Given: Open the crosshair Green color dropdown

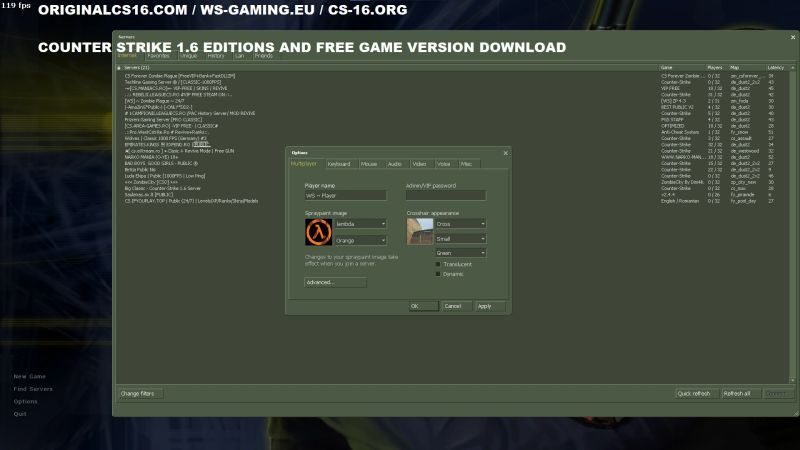Looking at the screenshot, I should [x=460, y=253].
